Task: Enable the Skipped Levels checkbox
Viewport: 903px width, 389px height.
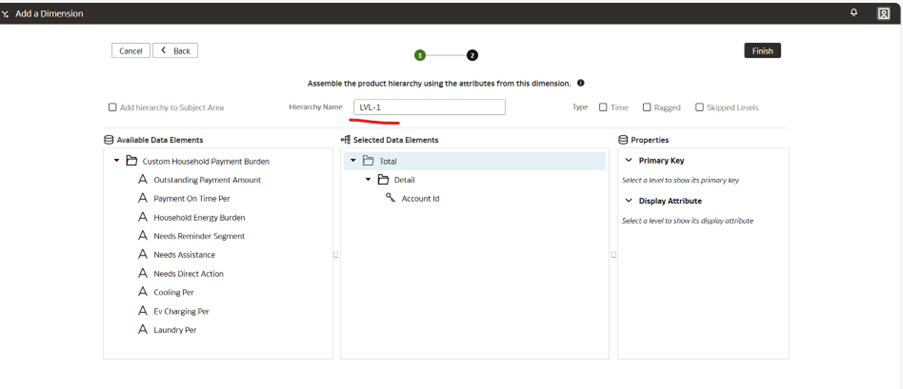Action: point(699,107)
